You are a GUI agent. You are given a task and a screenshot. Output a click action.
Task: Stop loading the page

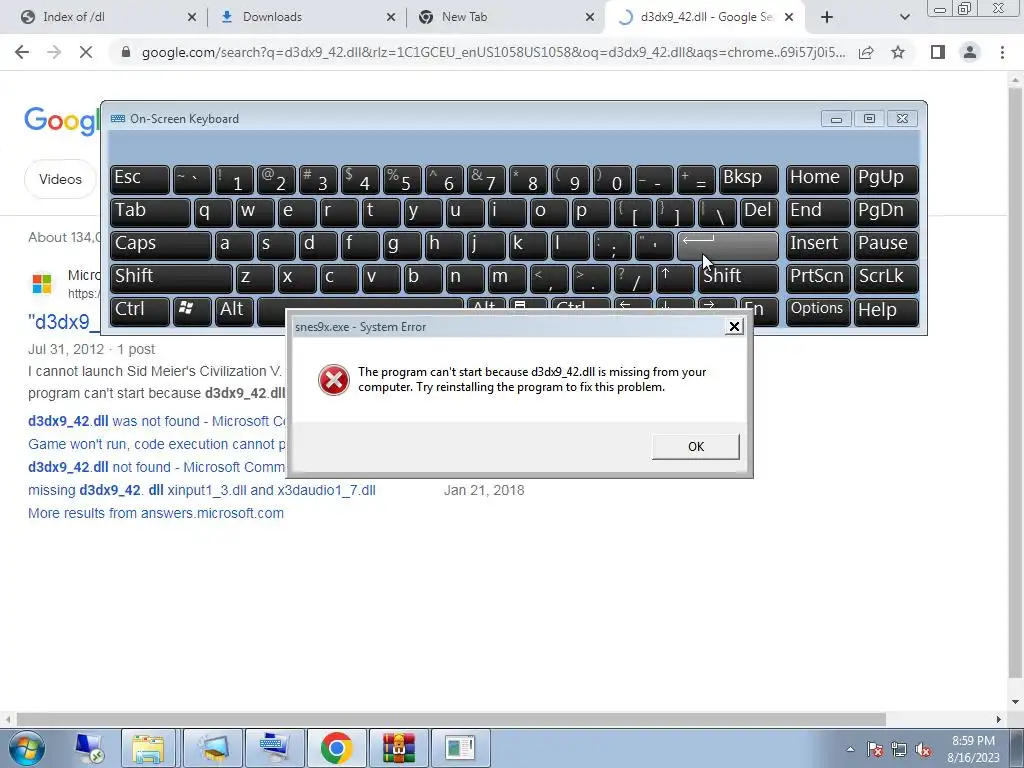coord(86,52)
